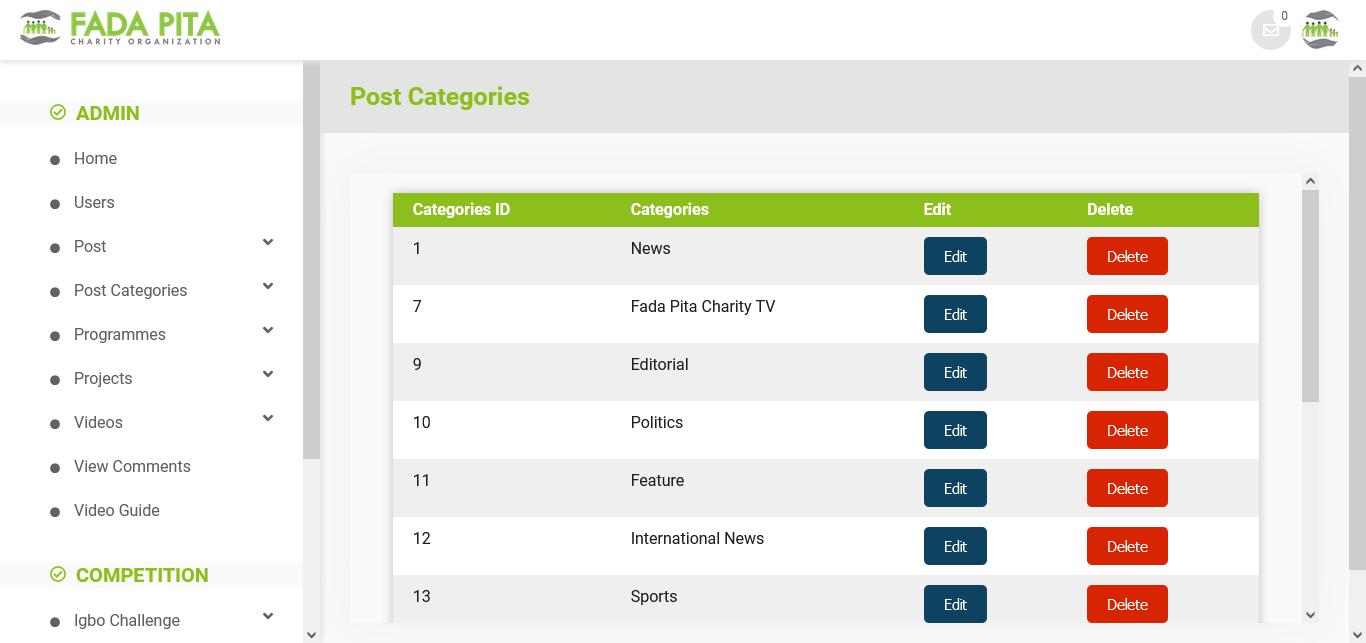Delete the International News category

[x=1127, y=546]
